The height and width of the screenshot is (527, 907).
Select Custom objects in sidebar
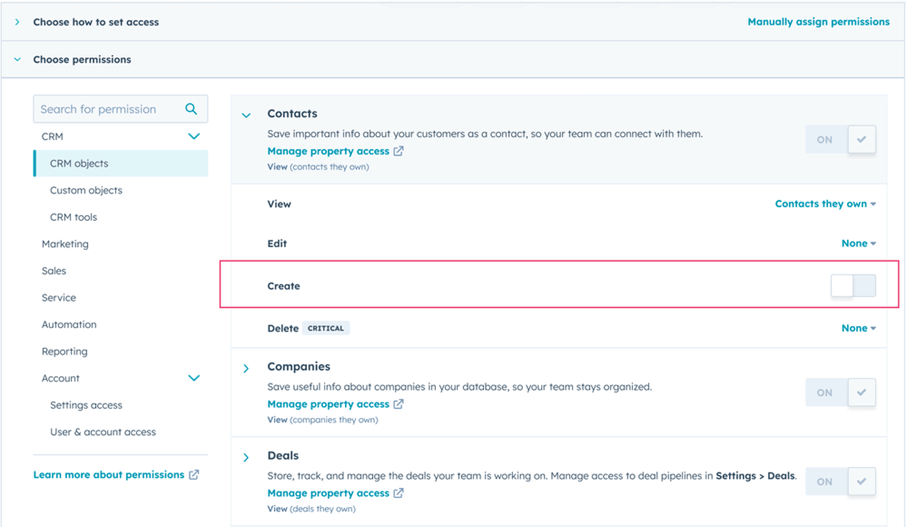86,190
